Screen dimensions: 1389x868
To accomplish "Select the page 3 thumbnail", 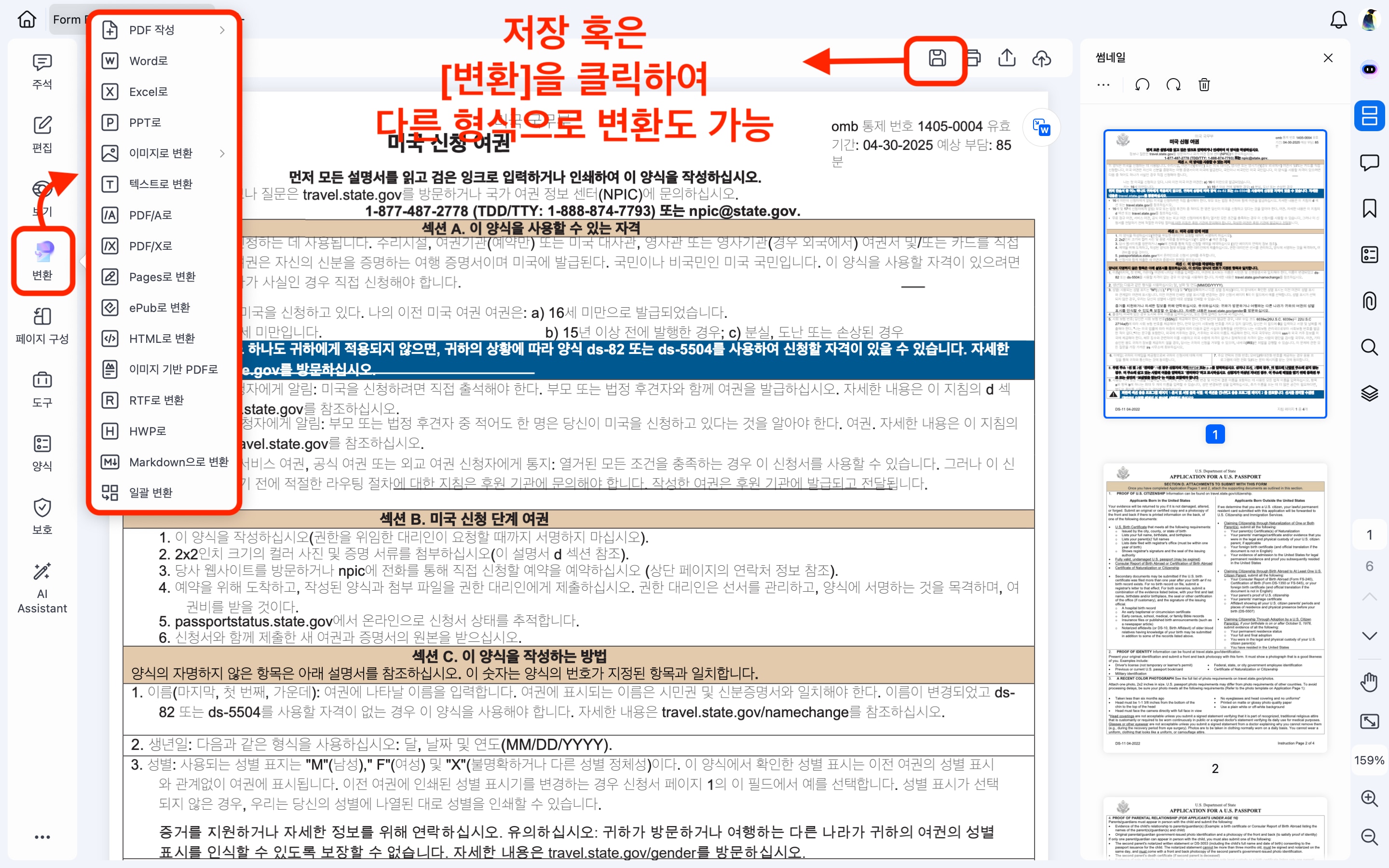I will [x=1214, y=828].
